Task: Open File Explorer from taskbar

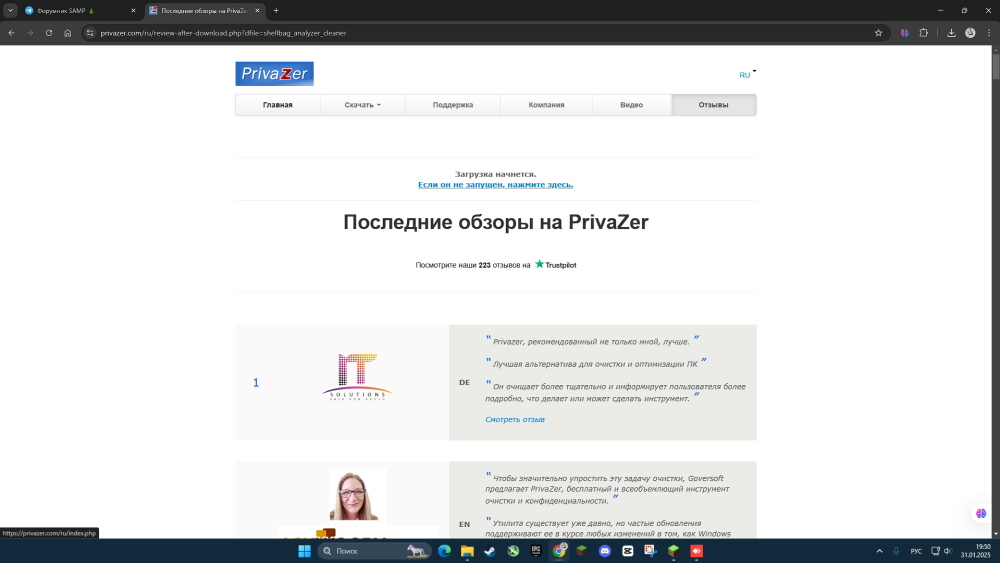Action: tap(467, 551)
